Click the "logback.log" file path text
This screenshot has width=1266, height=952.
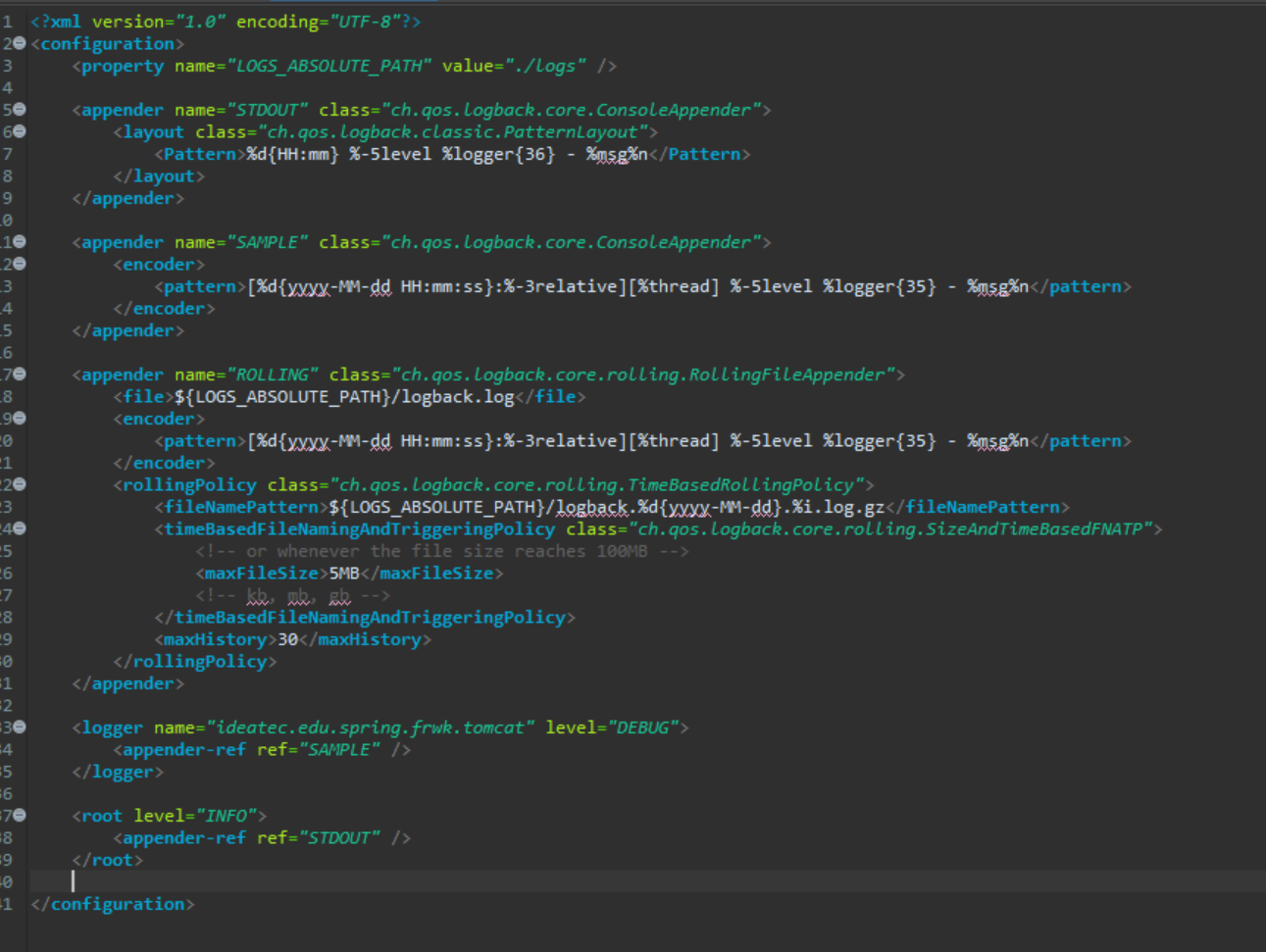point(457,397)
